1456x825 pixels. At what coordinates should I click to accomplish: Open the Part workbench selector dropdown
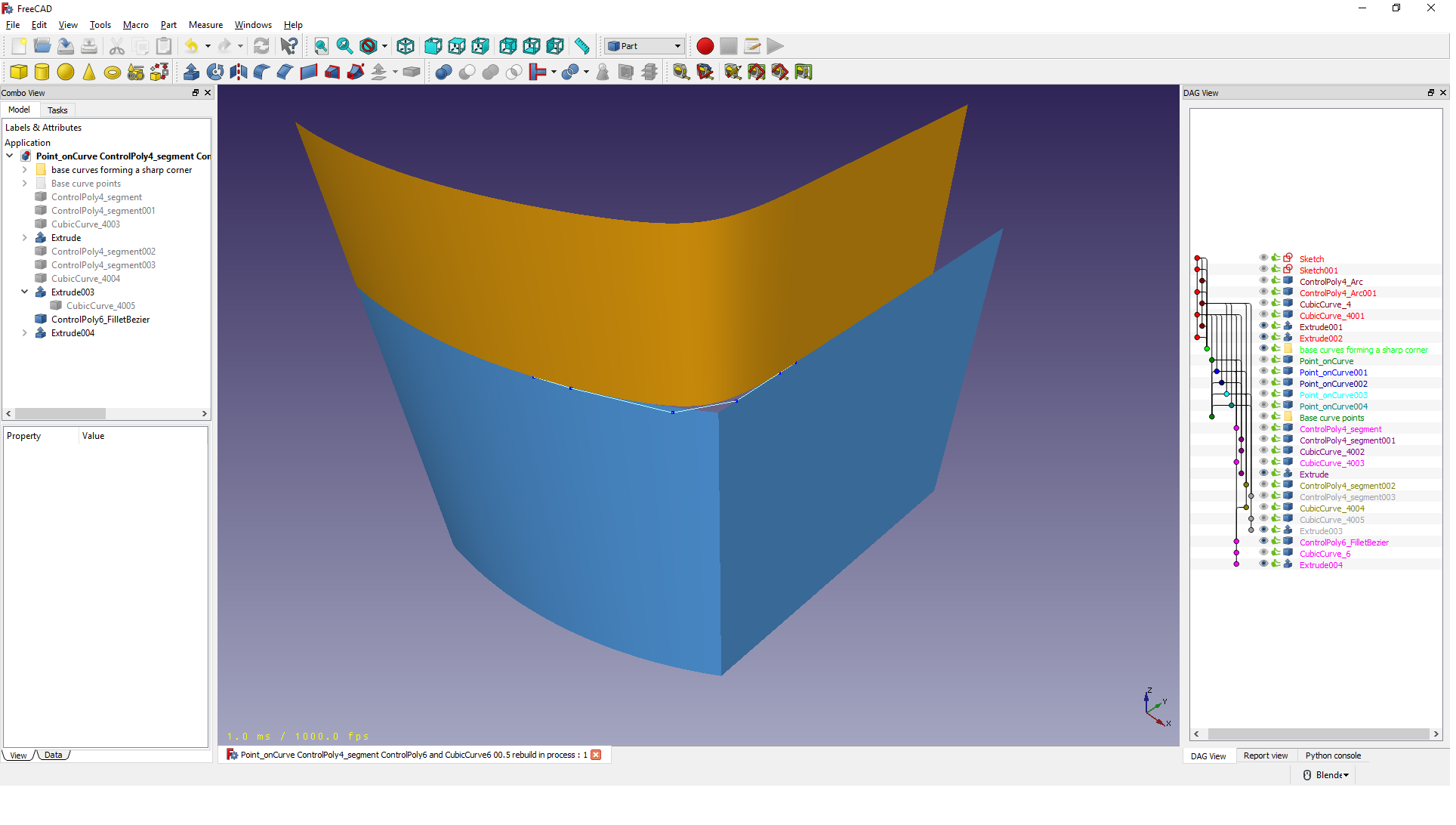point(645,46)
